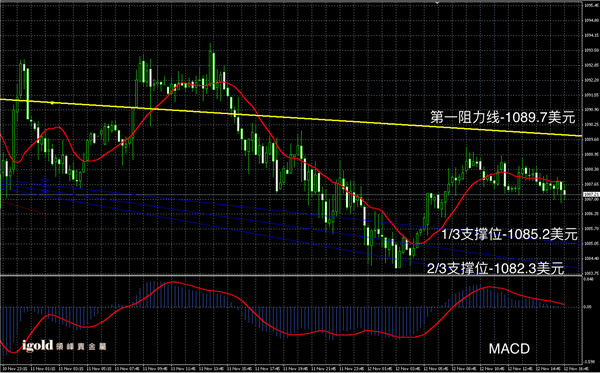600x373 pixels.
Task: Select the yellow first resistance trendline
Action: click(291, 118)
